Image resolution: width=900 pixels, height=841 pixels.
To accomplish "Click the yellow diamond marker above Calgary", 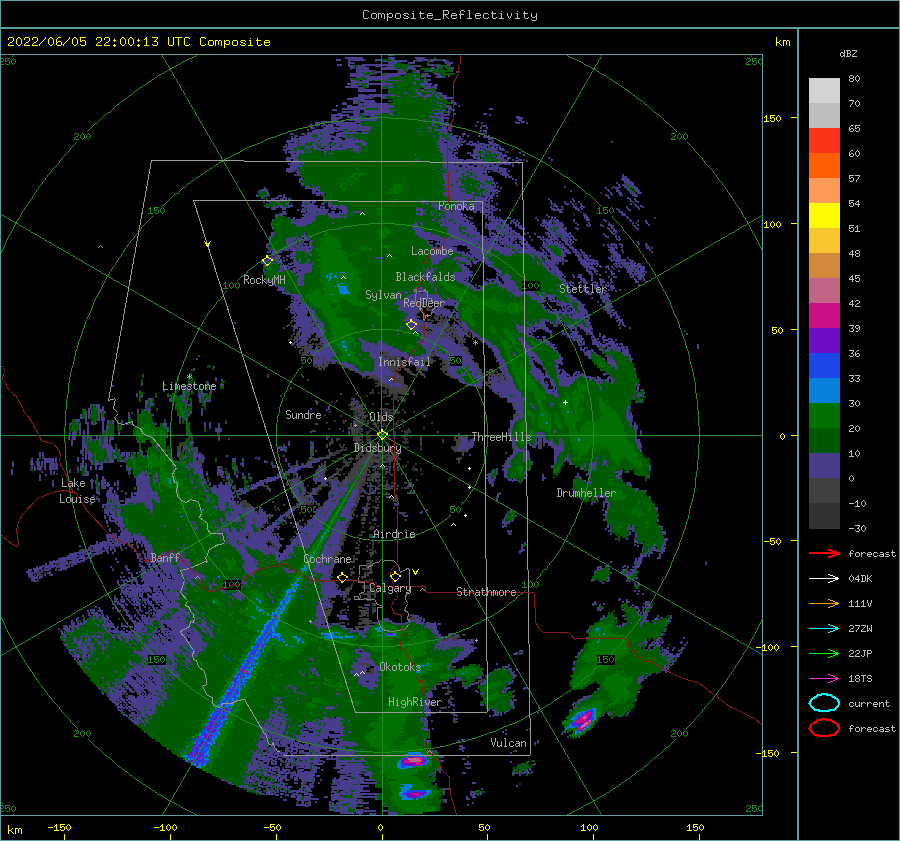I will pos(395,576).
